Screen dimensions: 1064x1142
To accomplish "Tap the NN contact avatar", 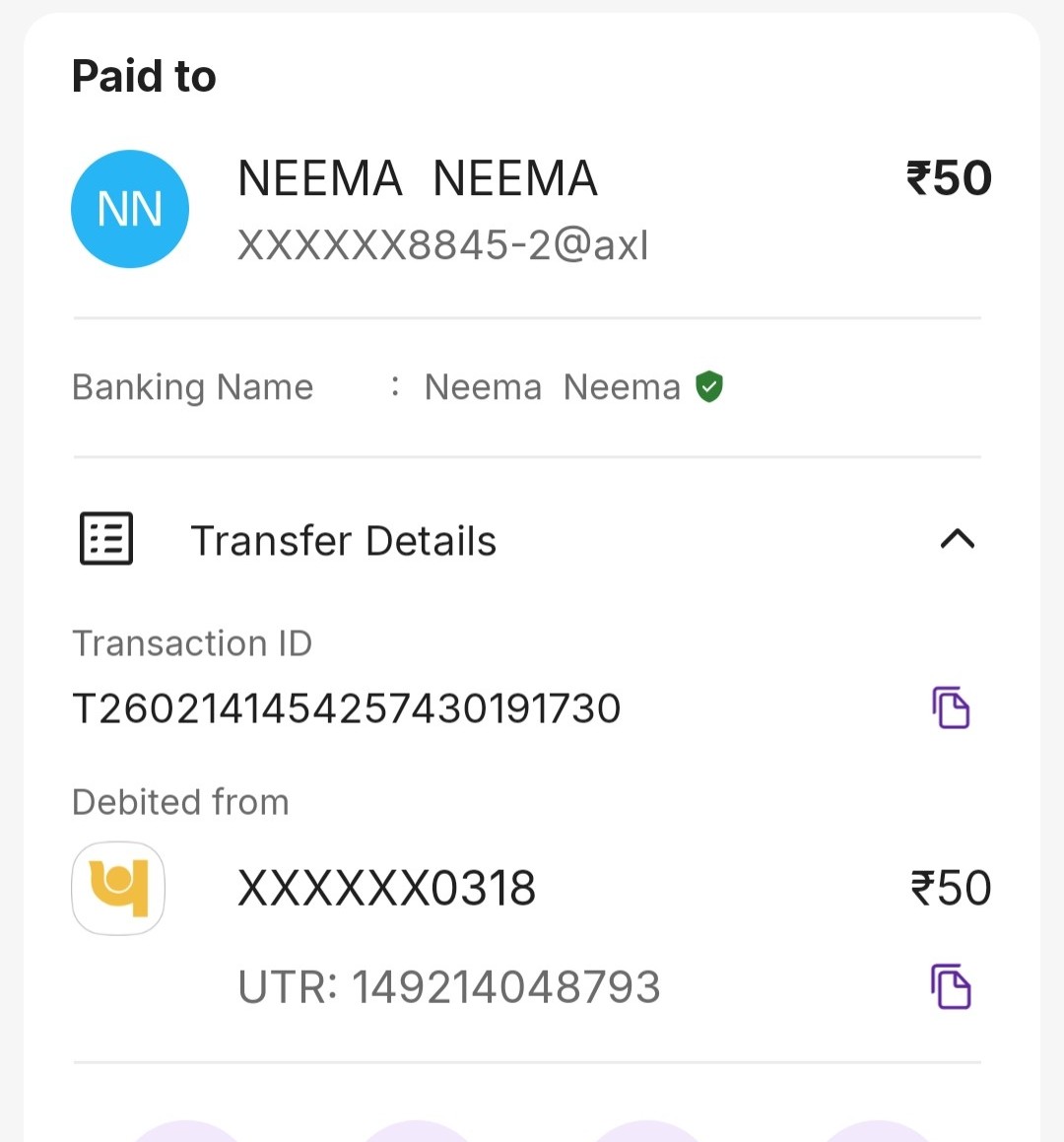I will (130, 209).
